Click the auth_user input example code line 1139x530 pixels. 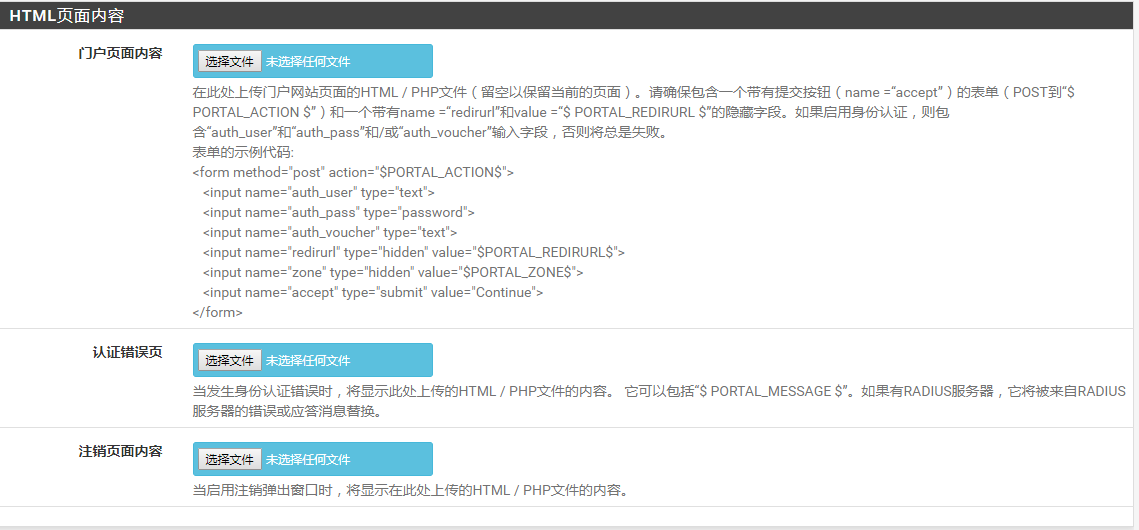(318, 192)
